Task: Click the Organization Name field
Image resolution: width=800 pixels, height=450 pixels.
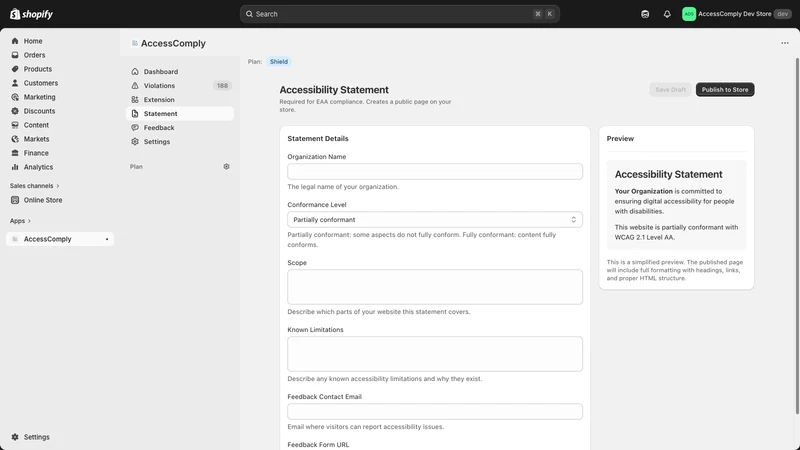Action: 435,171
